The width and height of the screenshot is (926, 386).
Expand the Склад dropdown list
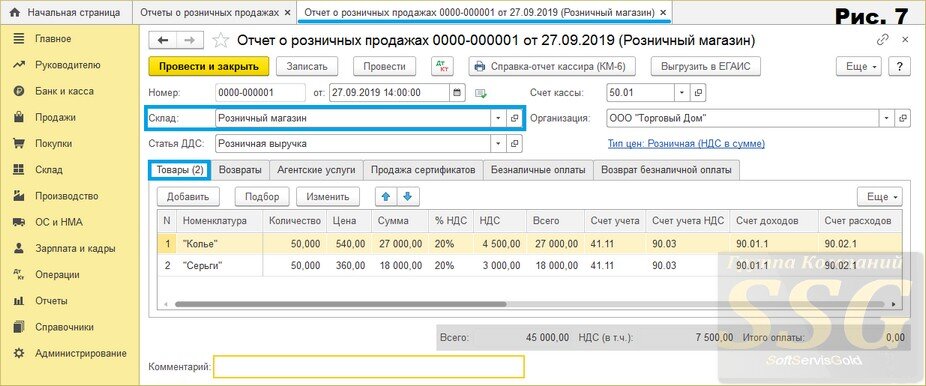(498, 118)
